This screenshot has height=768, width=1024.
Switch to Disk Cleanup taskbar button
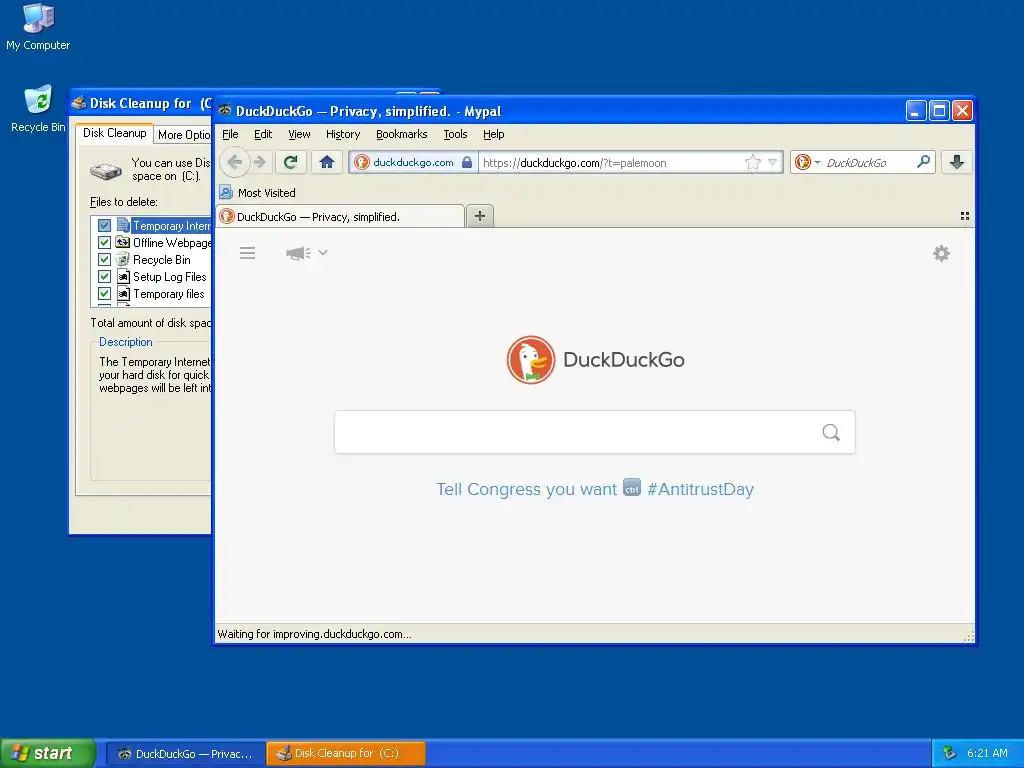(x=346, y=754)
